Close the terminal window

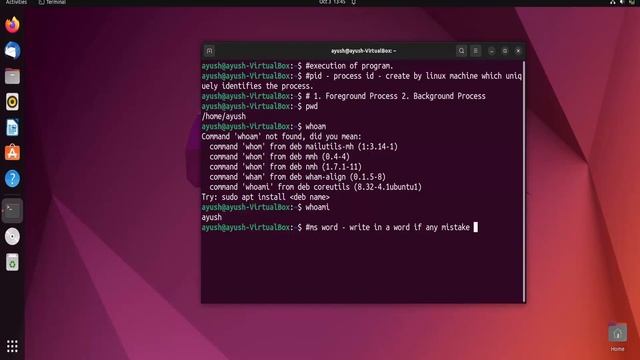click(518, 51)
